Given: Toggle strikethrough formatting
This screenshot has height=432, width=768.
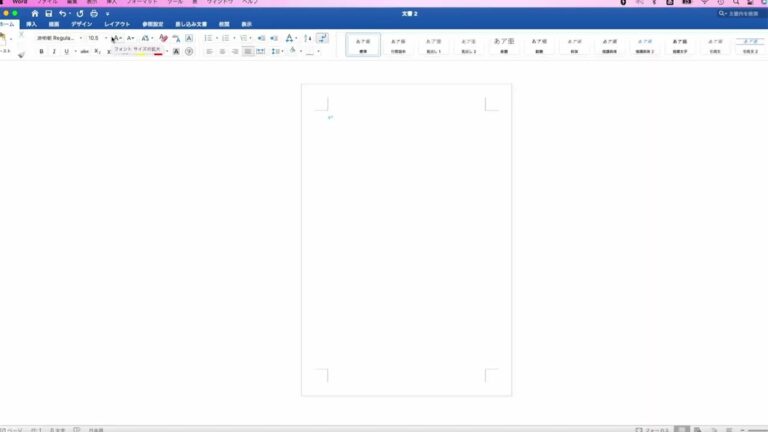Looking at the screenshot, I should pyautogui.click(x=85, y=51).
